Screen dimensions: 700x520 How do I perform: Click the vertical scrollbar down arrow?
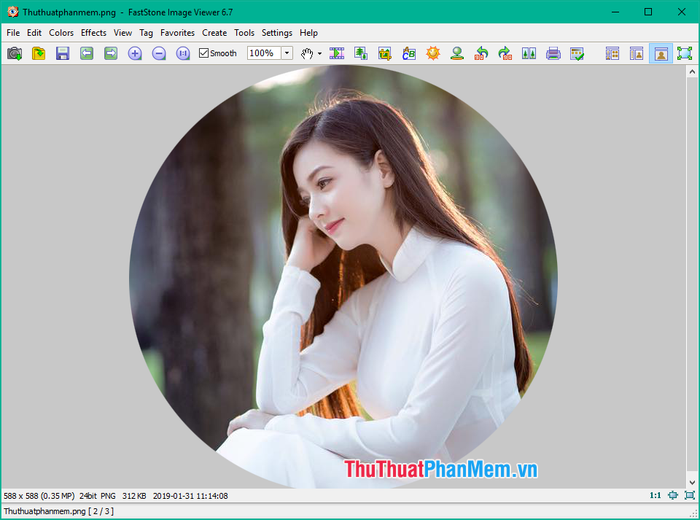click(692, 483)
